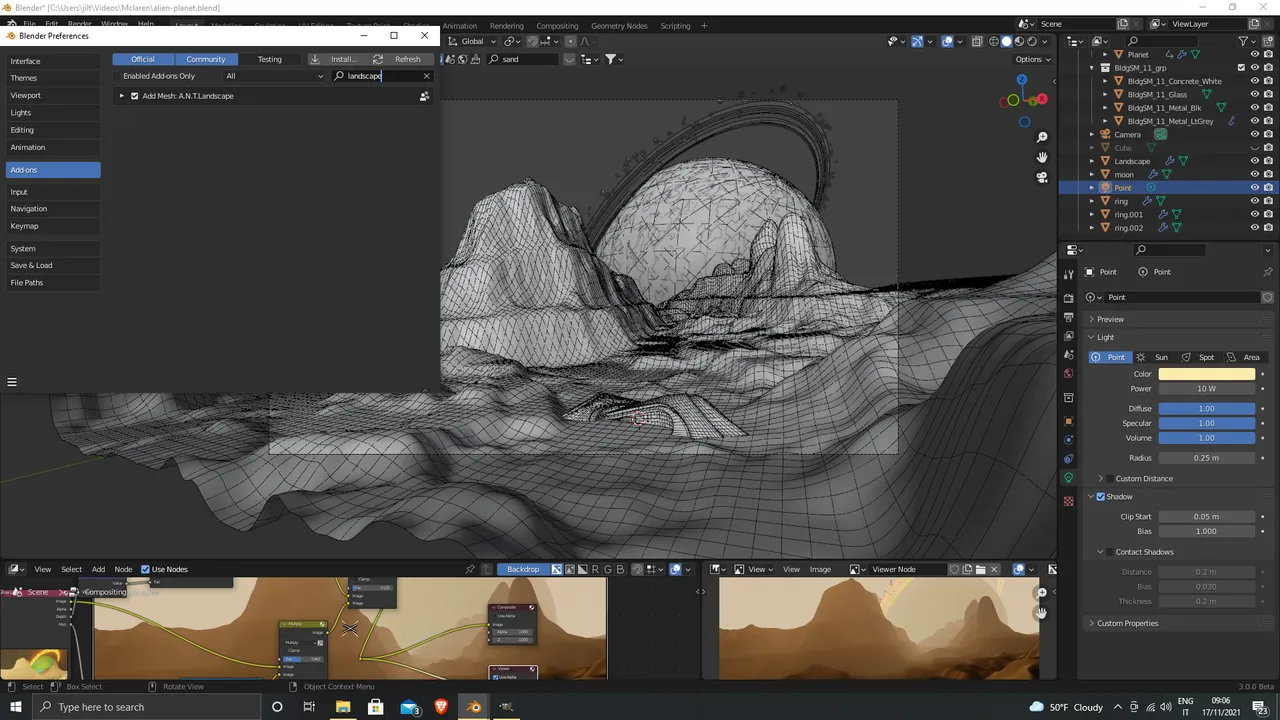This screenshot has width=1280, height=720.
Task: Expand the A.N.T.Landscape add-on details
Action: (122, 96)
